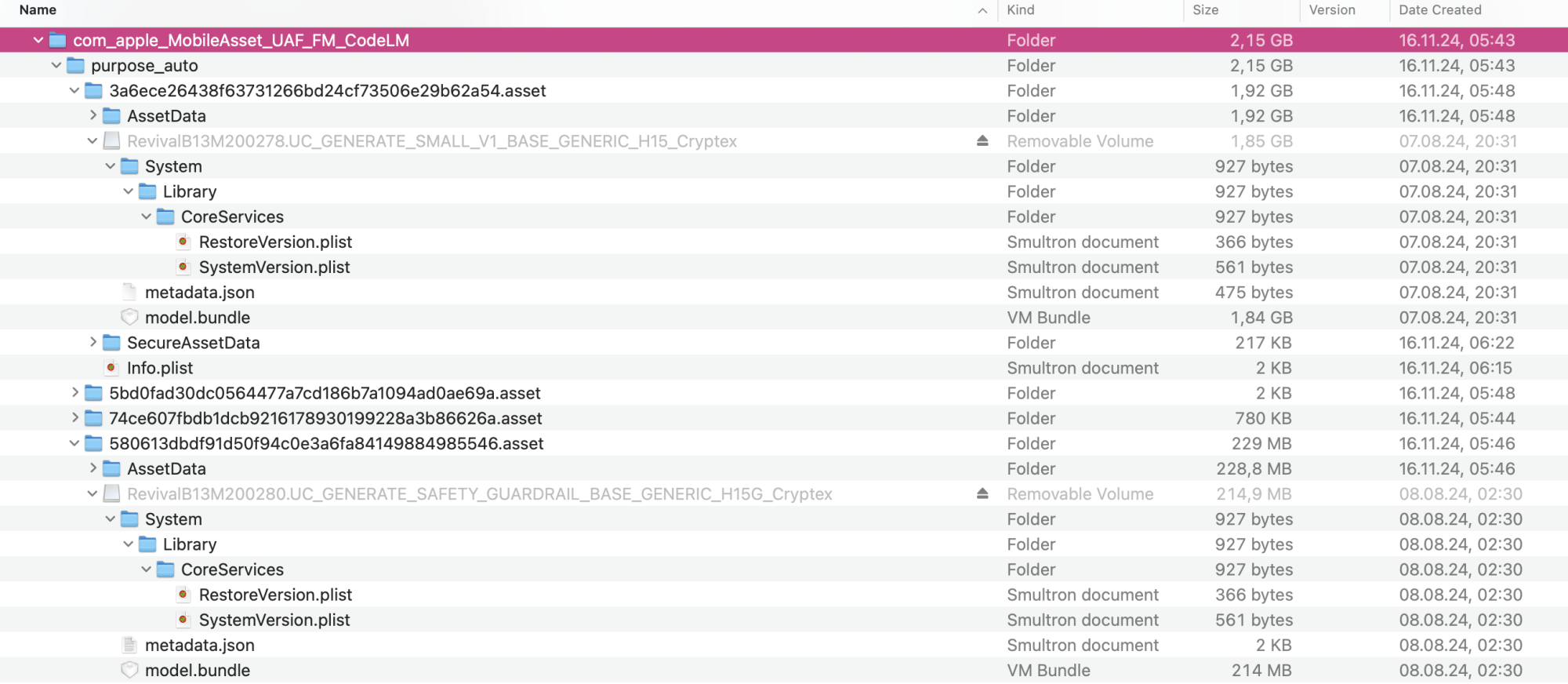Viewport: 1568px width, 684px height.
Task: Click the CoreServices folder icon dated 07.08.24
Action: pyautogui.click(x=165, y=216)
